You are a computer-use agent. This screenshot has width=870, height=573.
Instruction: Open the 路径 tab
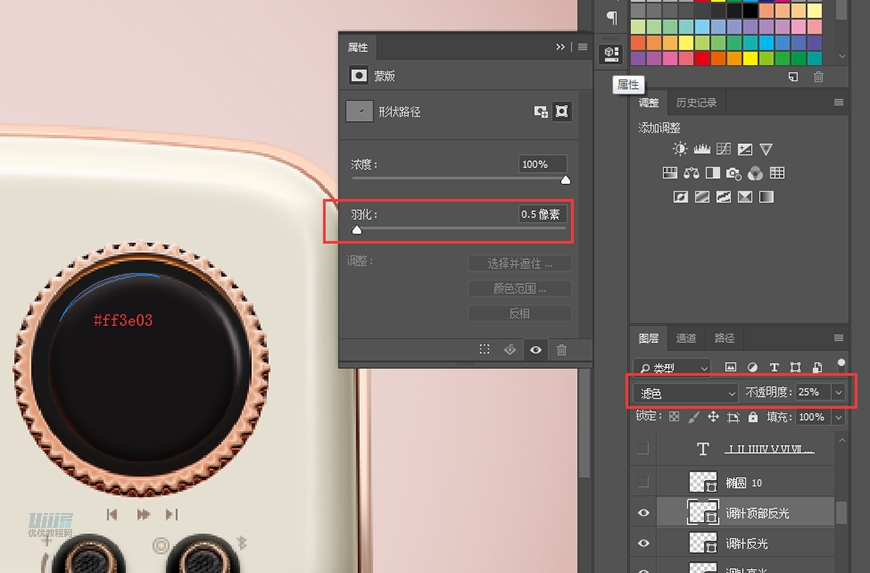click(724, 338)
